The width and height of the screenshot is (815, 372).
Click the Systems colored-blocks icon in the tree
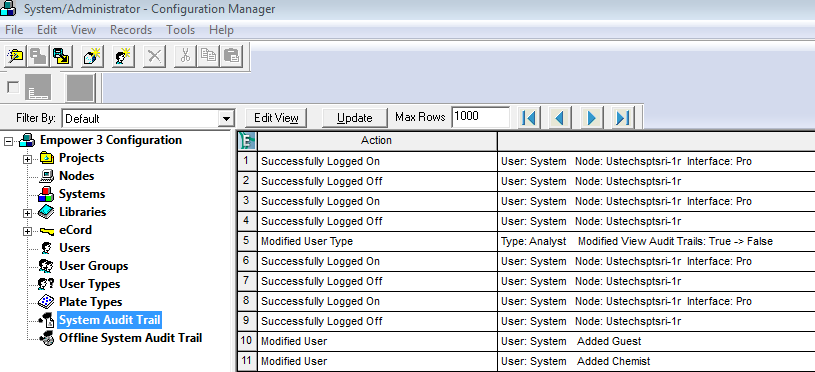pyautogui.click(x=46, y=194)
